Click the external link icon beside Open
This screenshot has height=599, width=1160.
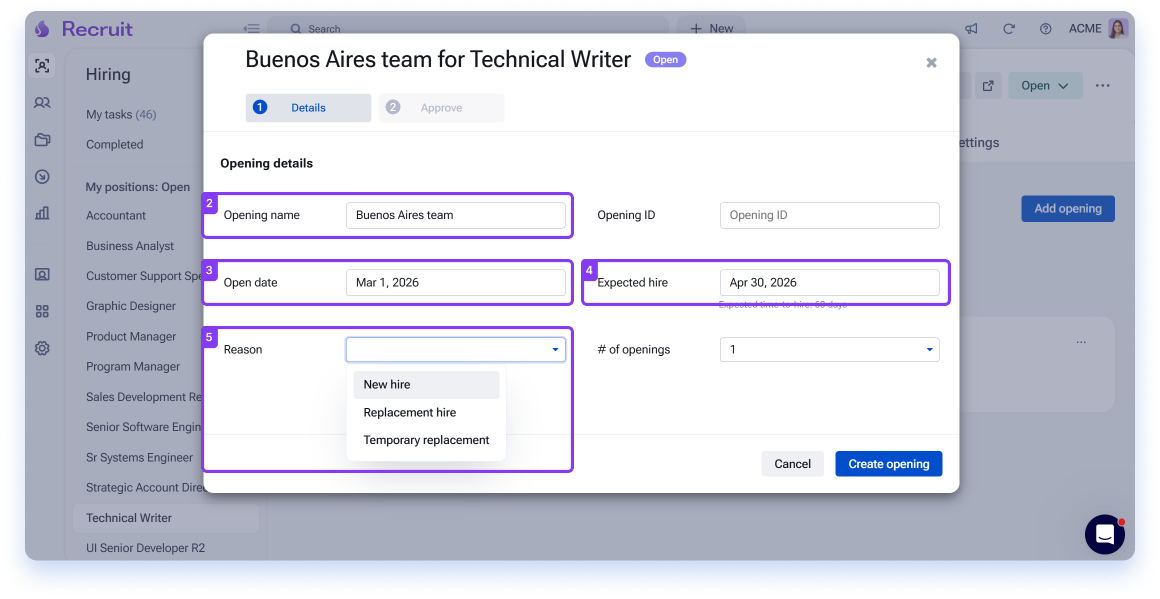point(988,86)
